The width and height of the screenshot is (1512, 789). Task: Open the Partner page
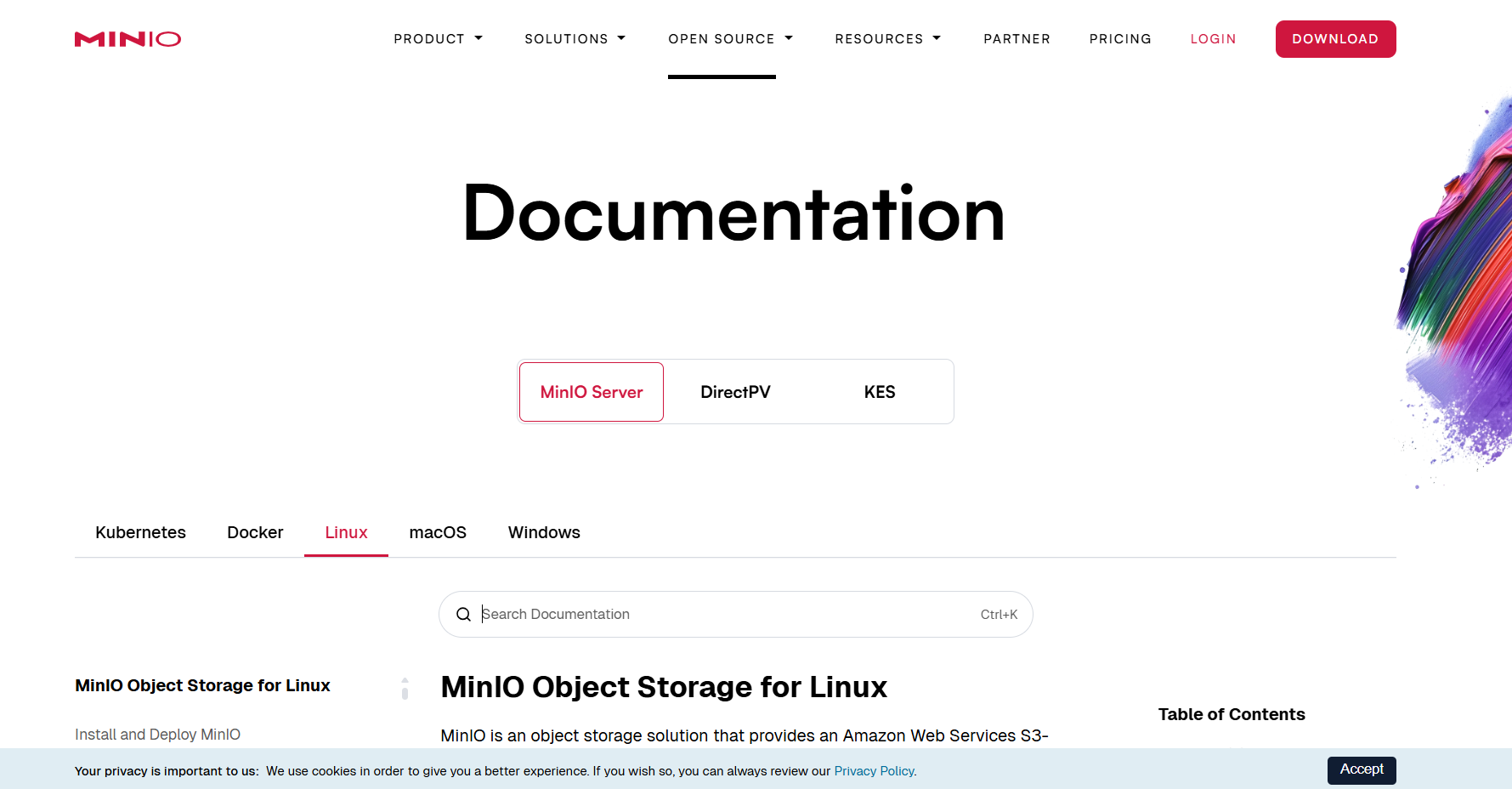point(1016,39)
